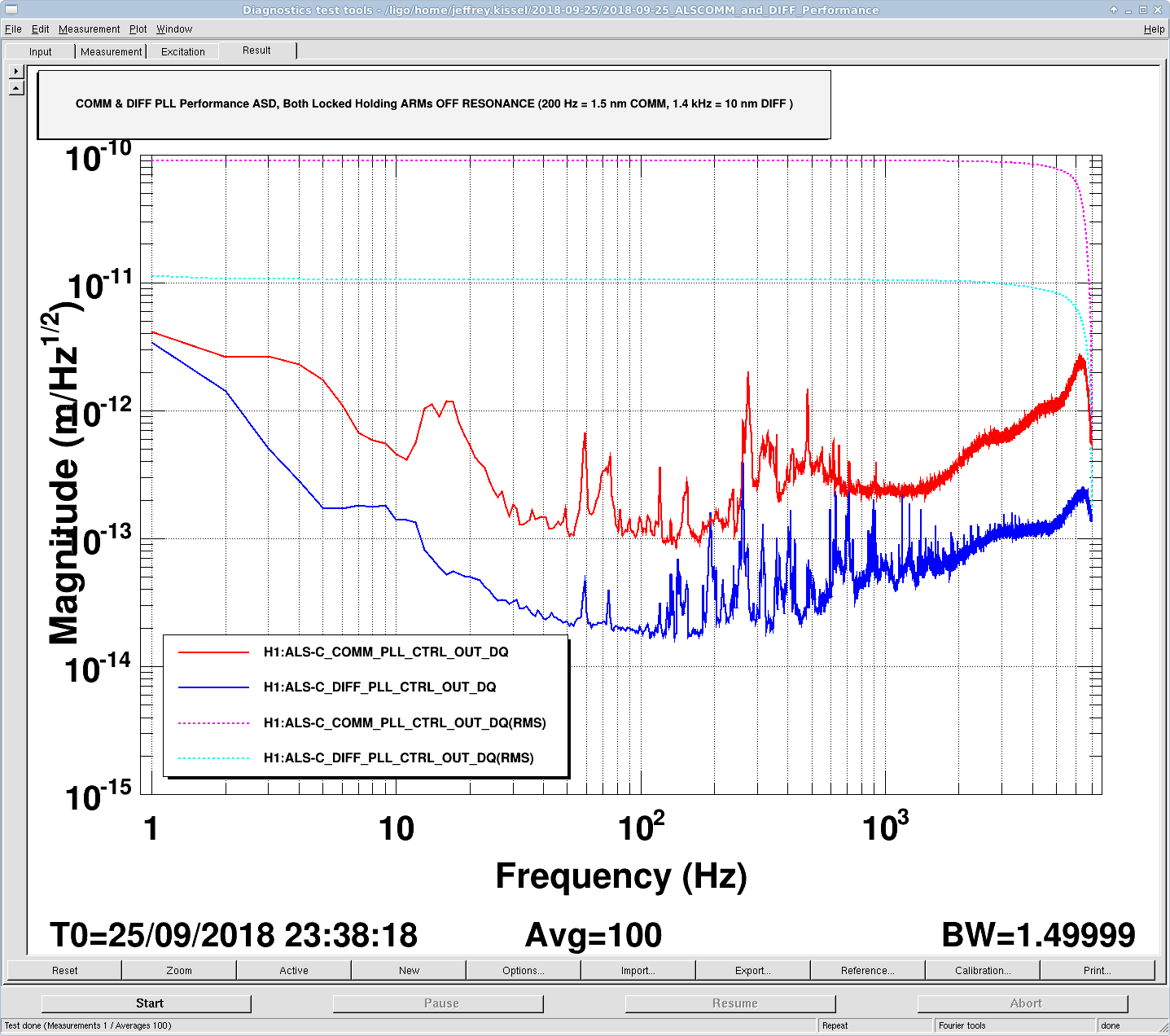Click the Calibration... button

click(x=983, y=970)
